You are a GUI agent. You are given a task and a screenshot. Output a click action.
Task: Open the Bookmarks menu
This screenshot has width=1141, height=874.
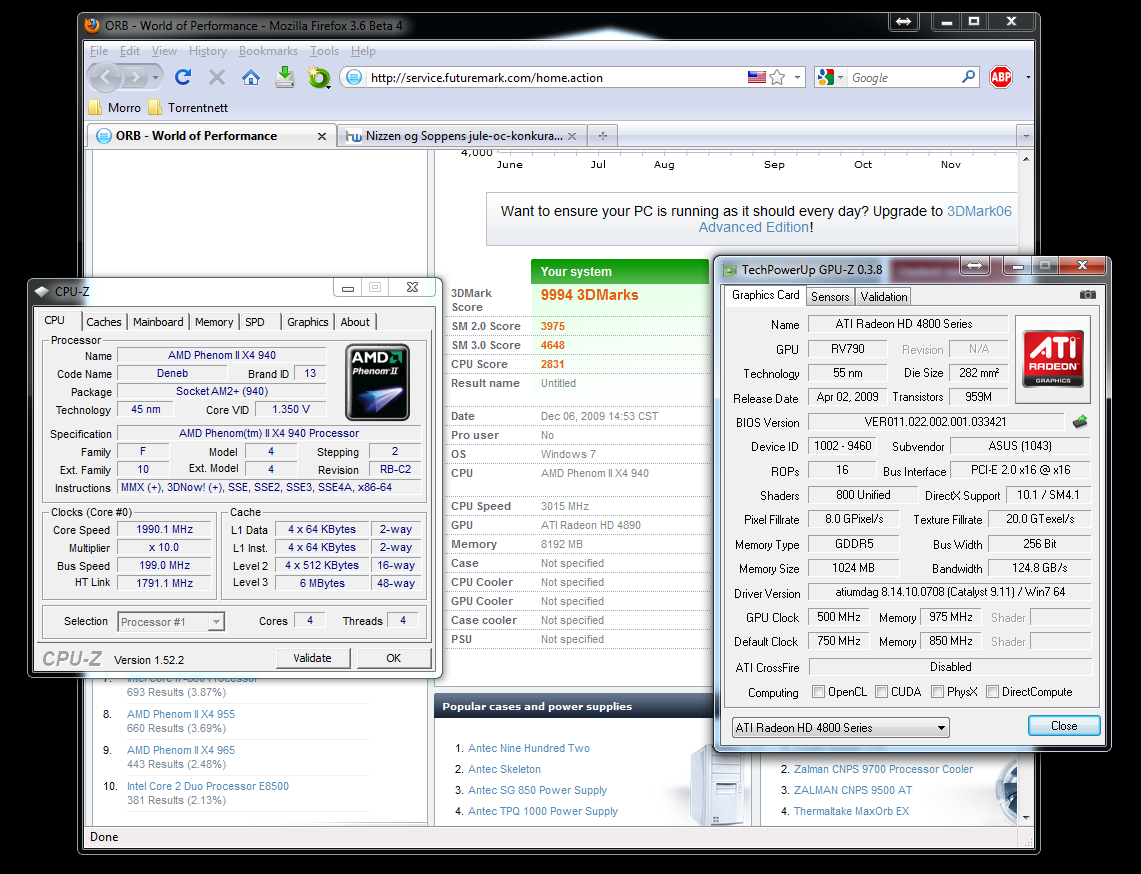pyautogui.click(x=268, y=51)
